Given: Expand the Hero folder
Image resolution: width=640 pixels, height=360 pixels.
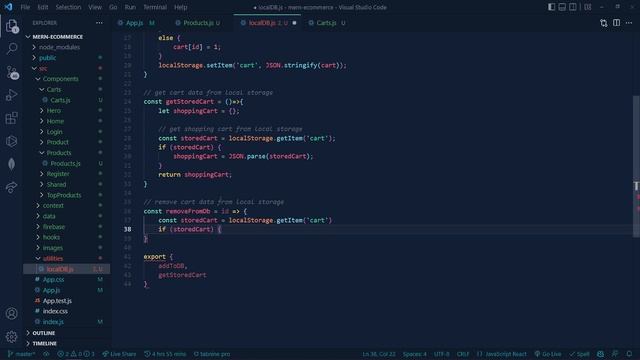Looking at the screenshot, I should [x=66, y=111].
